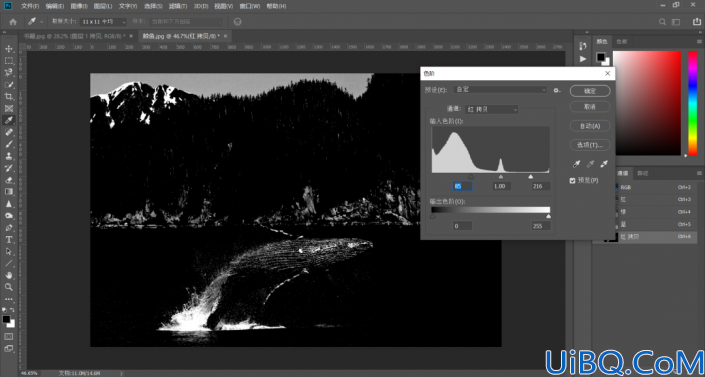Open the 取样大小 sample size dropdown
The width and height of the screenshot is (705, 377).
[x=103, y=22]
